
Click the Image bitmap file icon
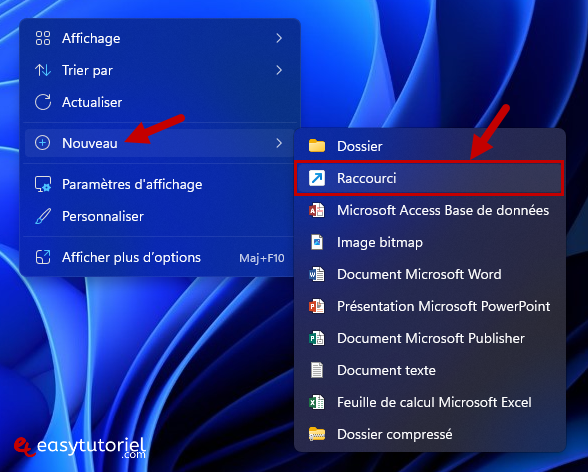pos(317,242)
